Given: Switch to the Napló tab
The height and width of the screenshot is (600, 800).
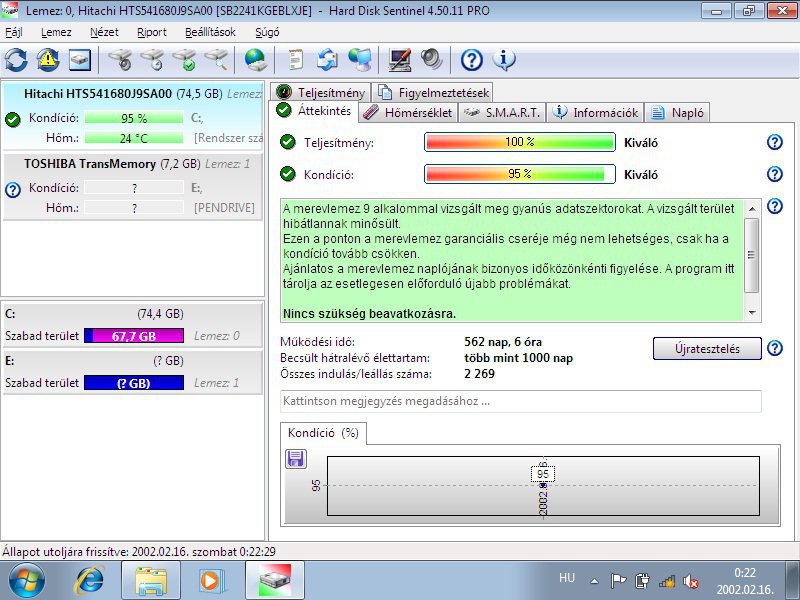Looking at the screenshot, I should [x=677, y=113].
